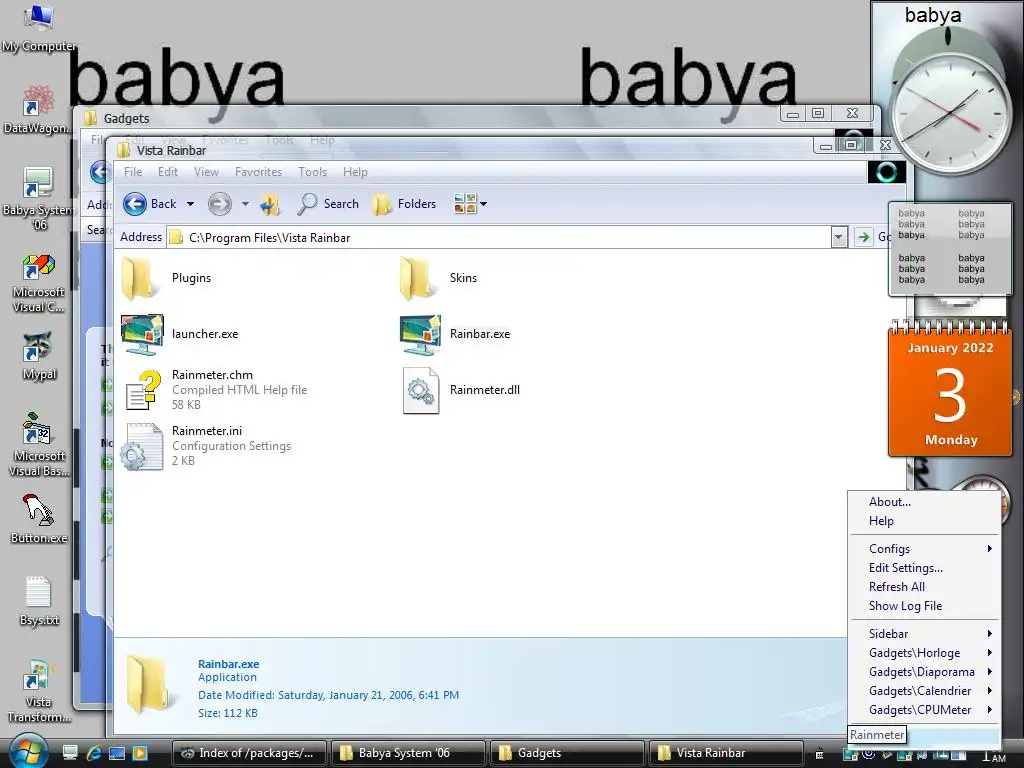Launch Internet Explorer from quick launch

pos(94,752)
